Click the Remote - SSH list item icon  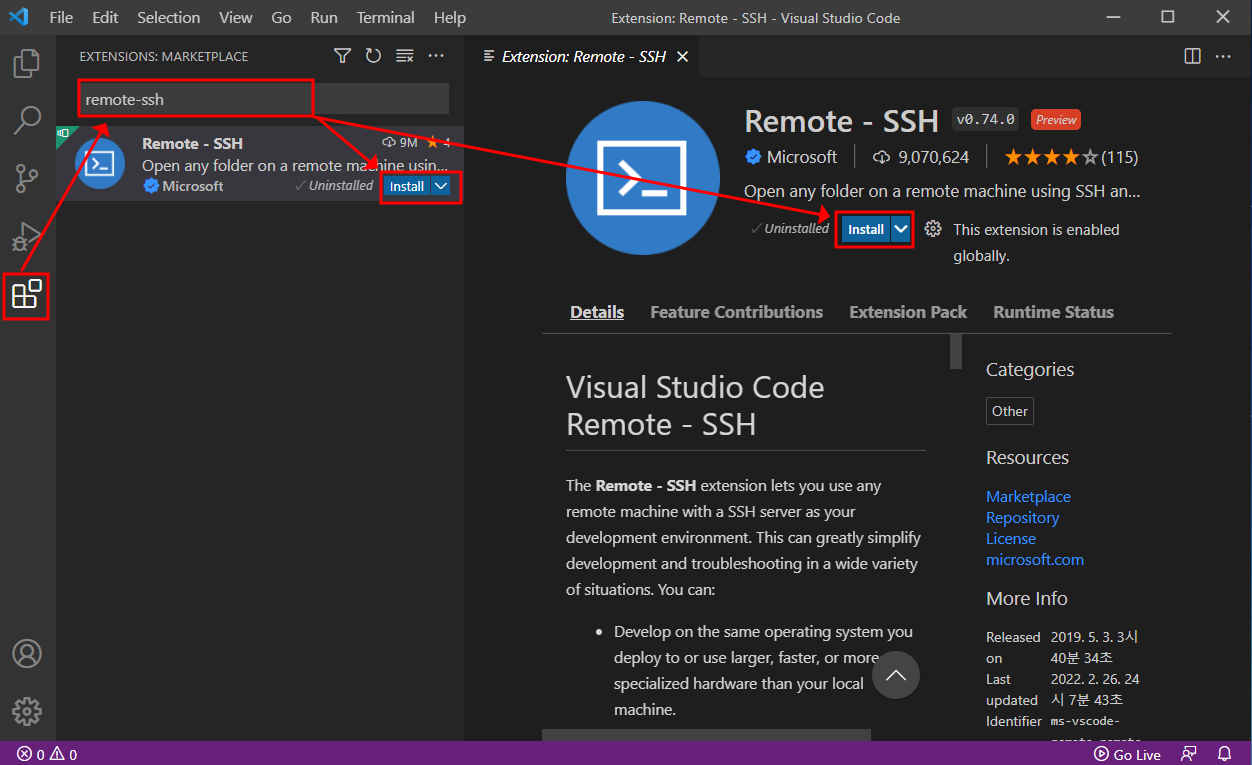point(100,163)
